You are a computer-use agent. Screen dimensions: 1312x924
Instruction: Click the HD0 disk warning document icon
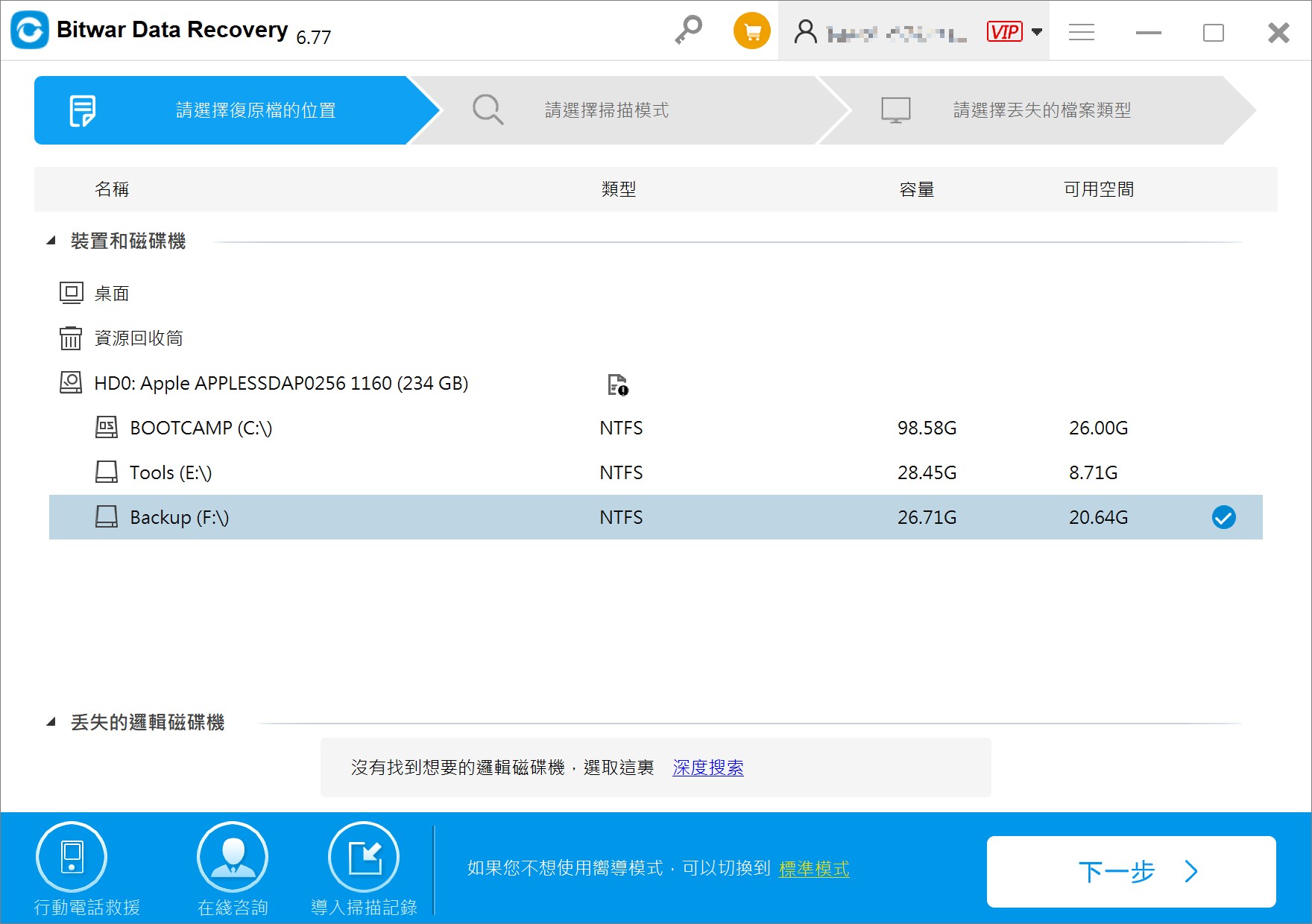[x=617, y=385]
